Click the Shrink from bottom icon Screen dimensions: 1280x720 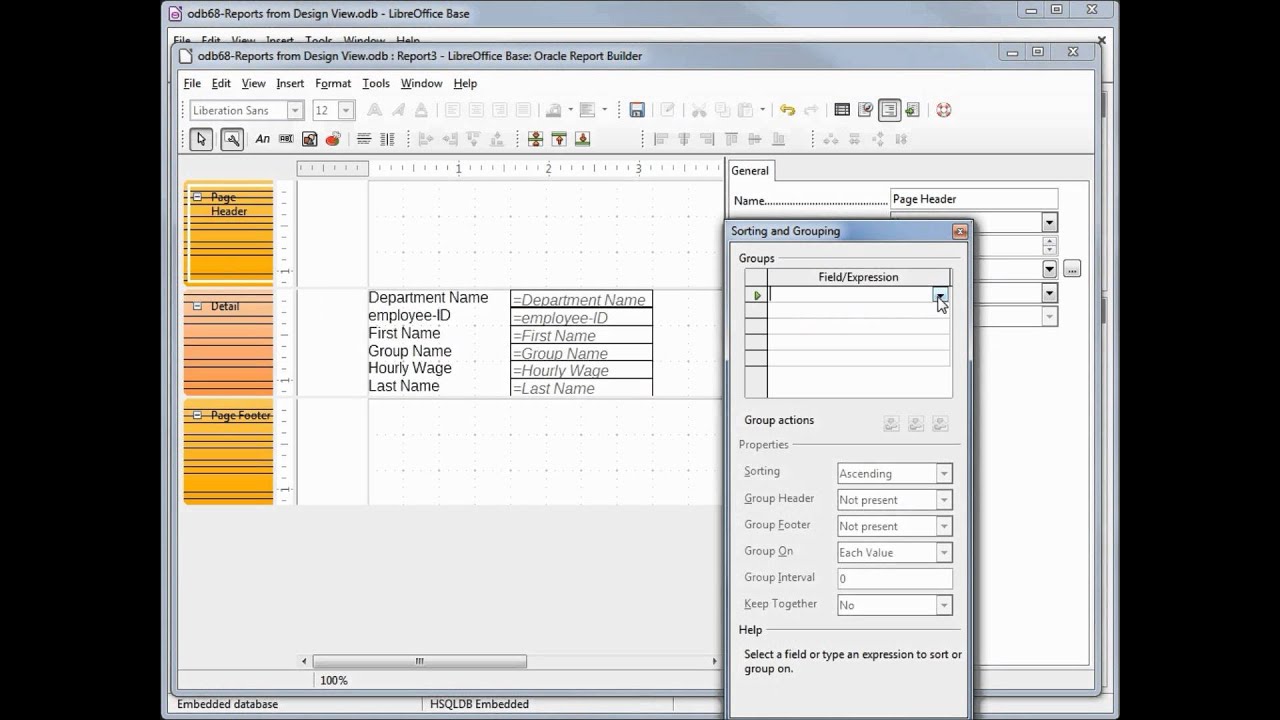tap(582, 139)
